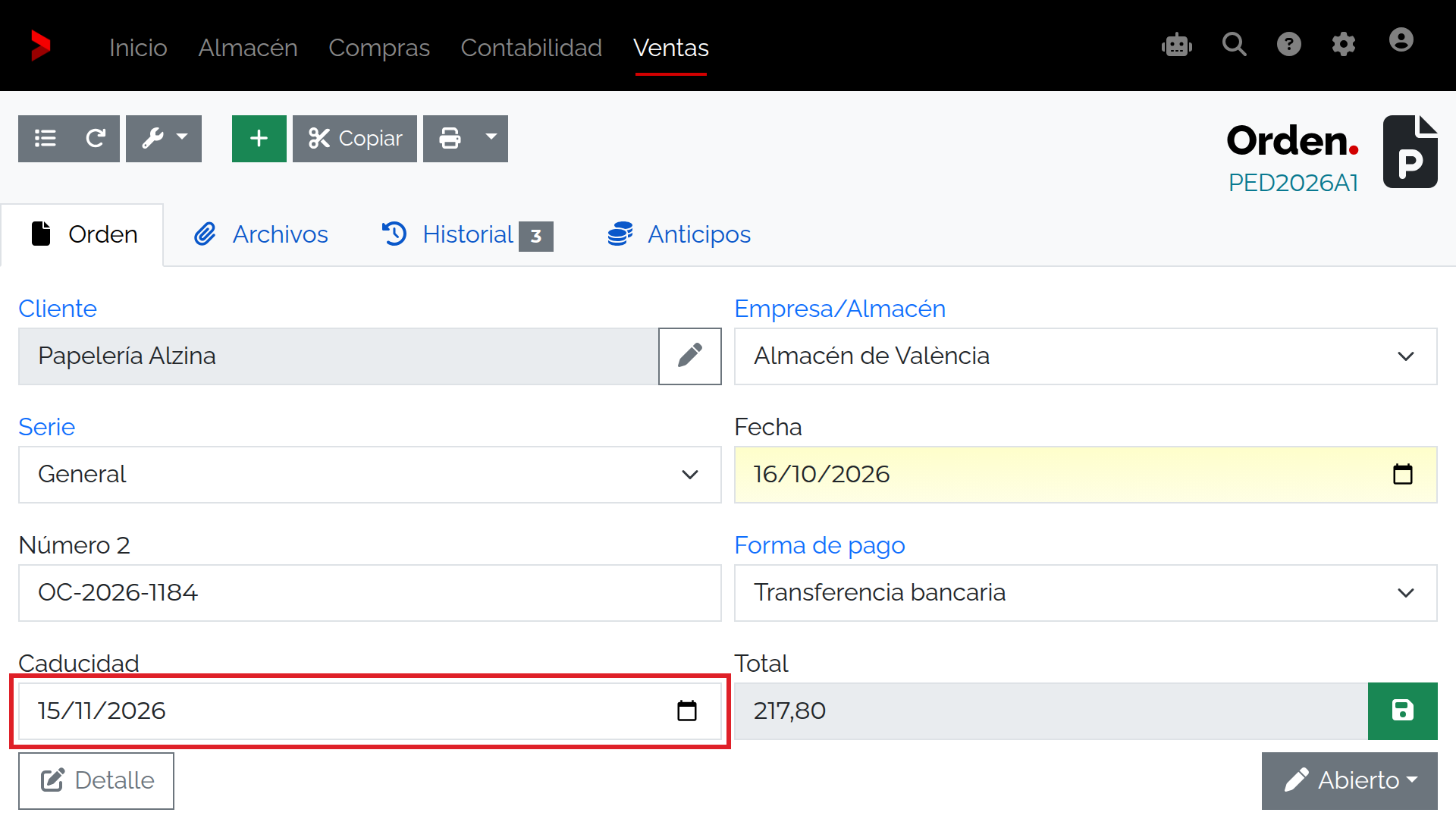Switch to the Anticipos tab
Image resolution: width=1456 pixels, height=822 pixels.
pyautogui.click(x=679, y=234)
